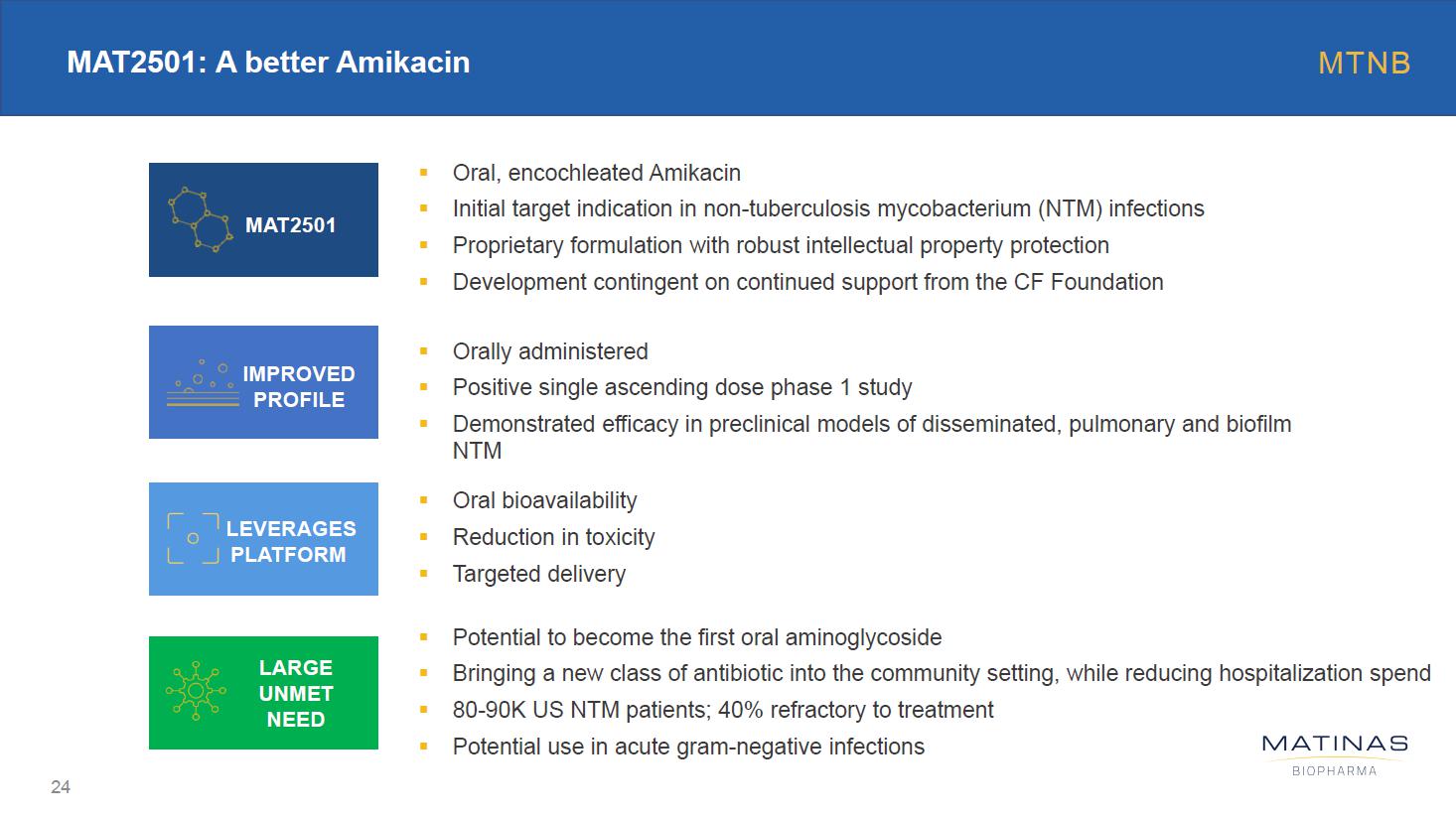Click the '80-90K US NTM patients' line
This screenshot has height=818, width=1456.
tap(722, 710)
